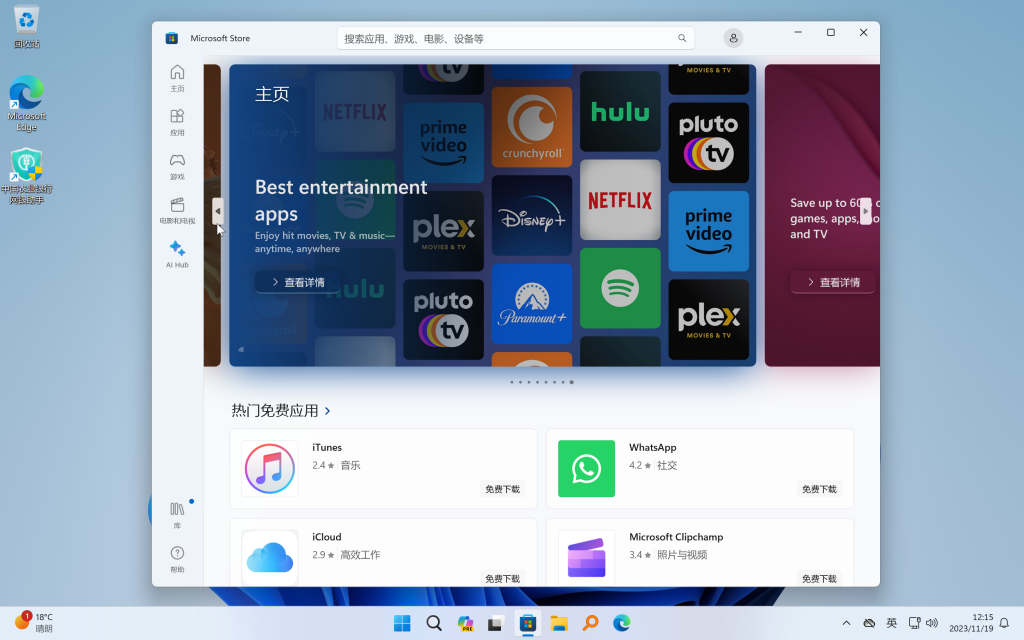Open taskbar Search
This screenshot has width=1024, height=640.
tap(434, 623)
